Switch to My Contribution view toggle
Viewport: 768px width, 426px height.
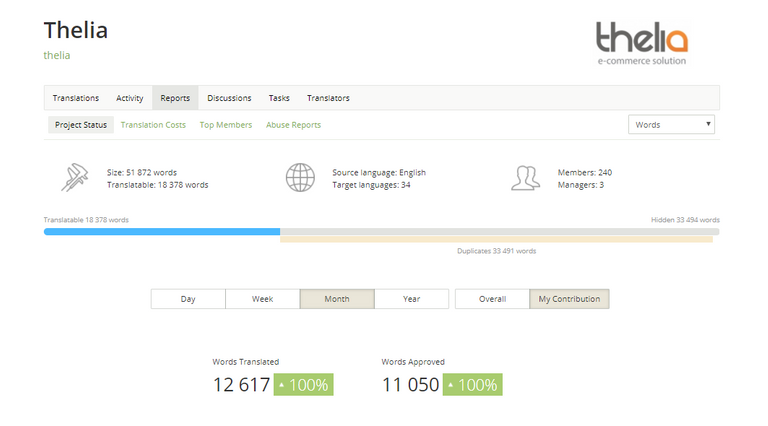pyautogui.click(x=569, y=299)
